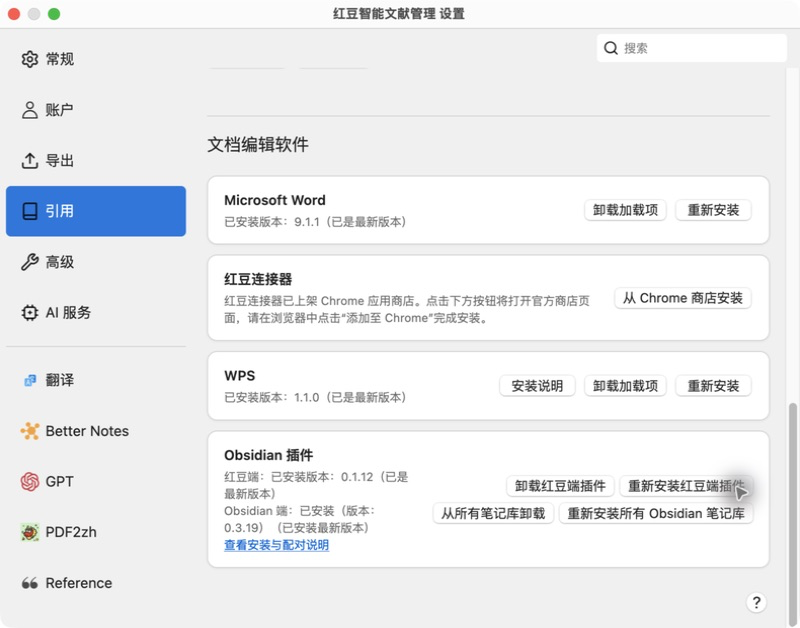Viewport: 800px width, 628px height.
Task: Click 从所有笔记库卸载 button
Action: (493, 513)
